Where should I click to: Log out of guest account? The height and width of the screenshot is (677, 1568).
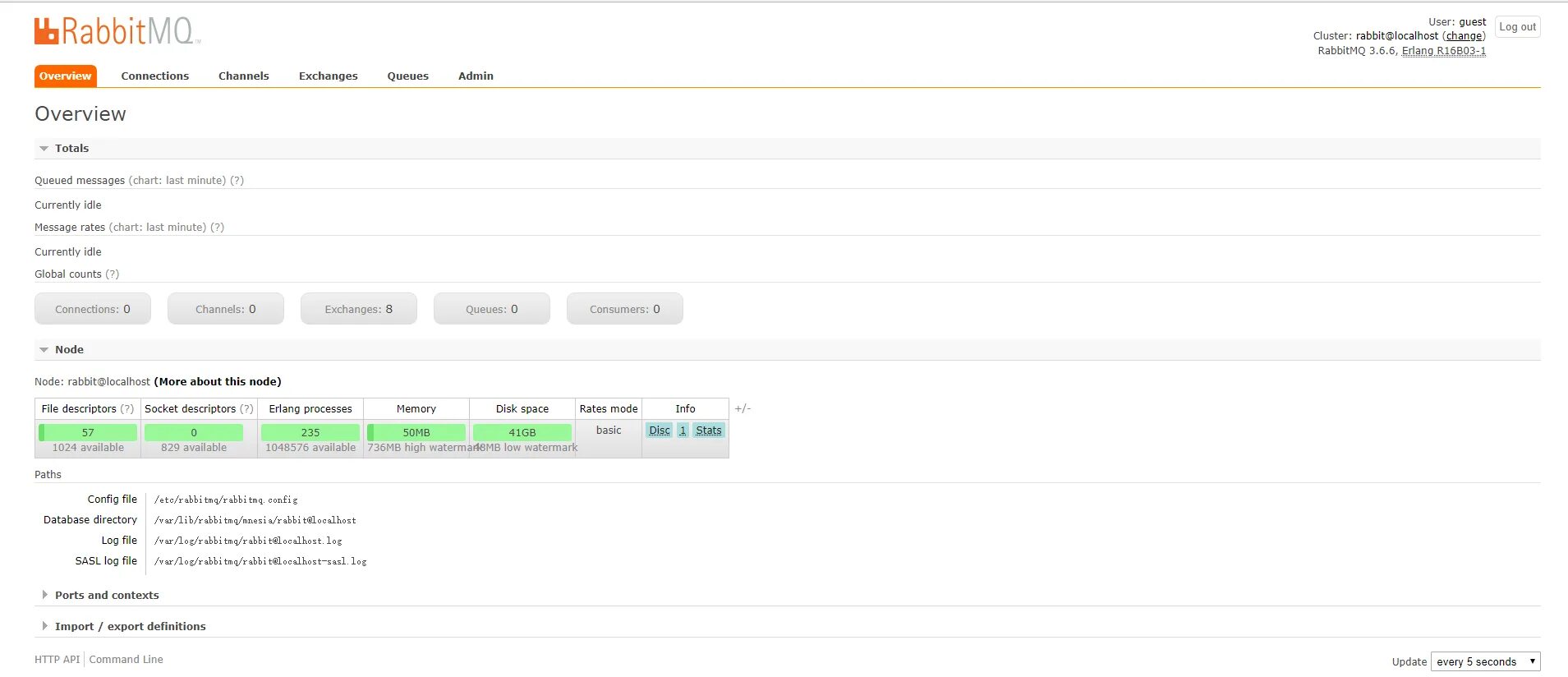pyautogui.click(x=1517, y=27)
